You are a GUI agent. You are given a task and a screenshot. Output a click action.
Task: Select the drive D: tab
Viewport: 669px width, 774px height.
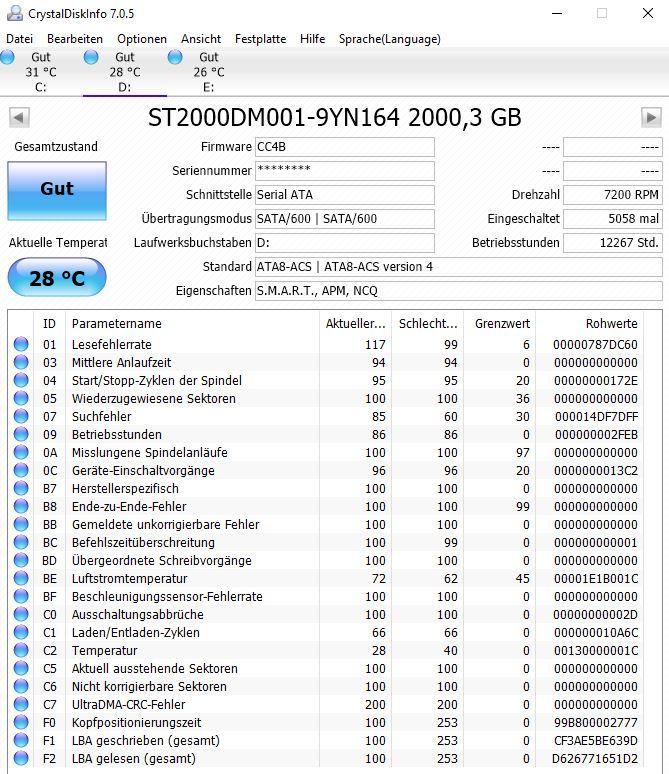point(125,72)
